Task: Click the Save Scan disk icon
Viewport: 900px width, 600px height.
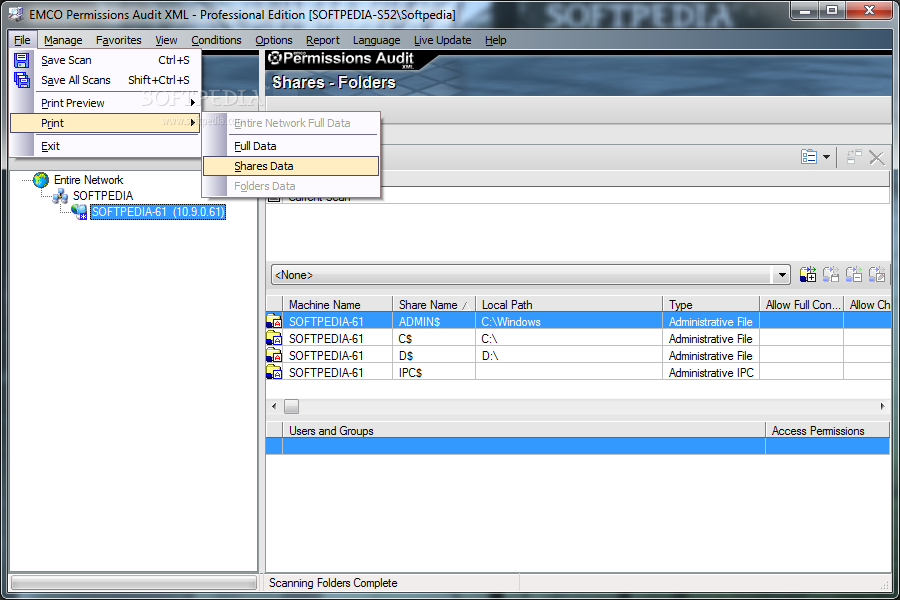Action: tap(22, 60)
